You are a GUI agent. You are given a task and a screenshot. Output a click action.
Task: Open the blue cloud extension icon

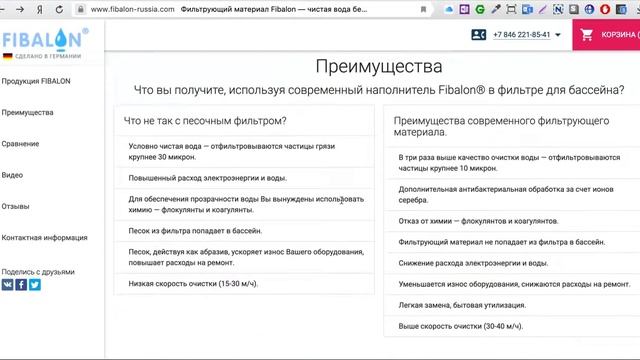click(x=449, y=9)
